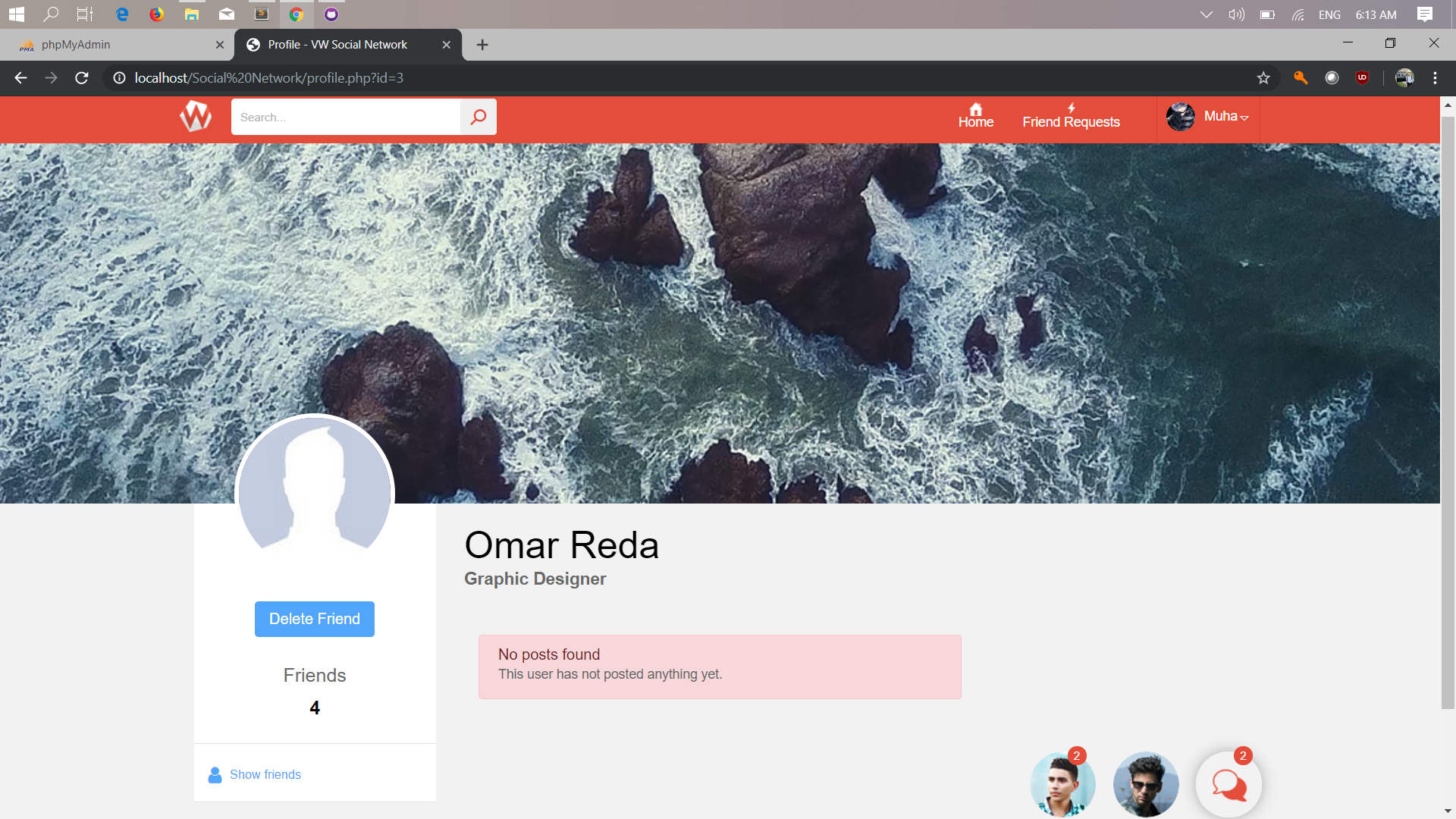Open chat bubble with two notifications

coord(1228,783)
